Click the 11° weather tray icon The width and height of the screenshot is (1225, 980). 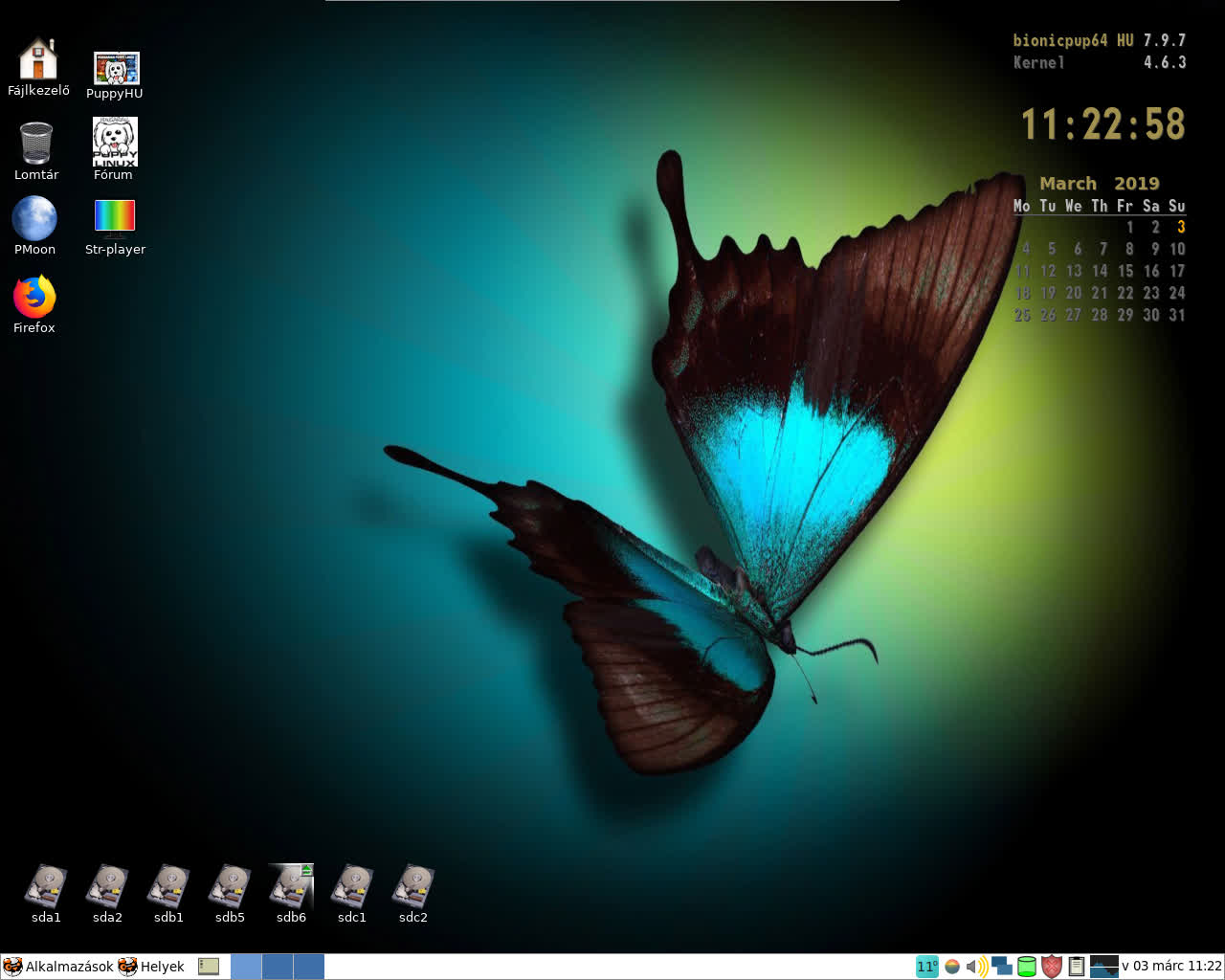tap(927, 967)
